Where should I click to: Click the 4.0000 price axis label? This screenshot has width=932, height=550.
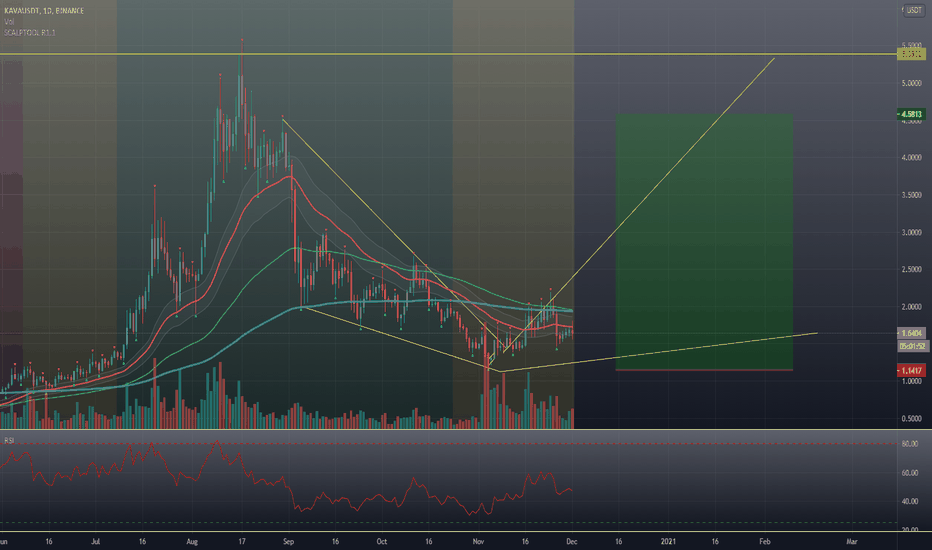coord(911,158)
